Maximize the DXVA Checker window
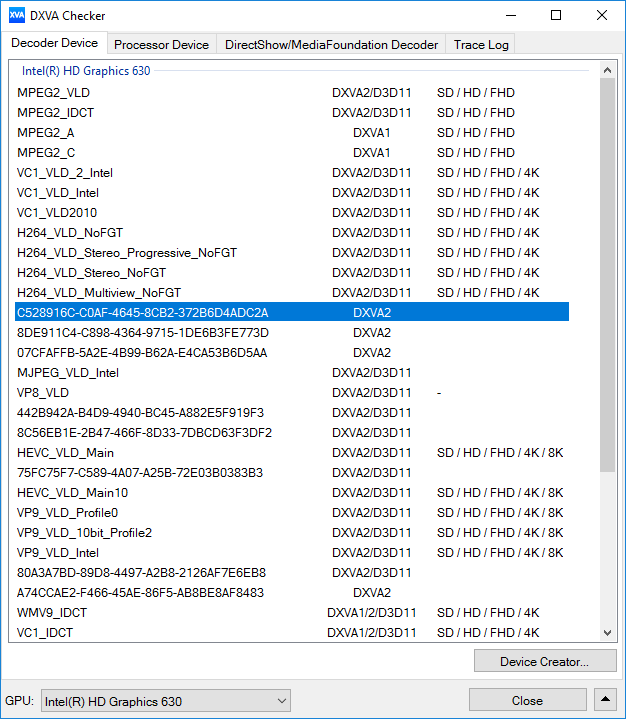The width and height of the screenshot is (626, 719). [556, 16]
